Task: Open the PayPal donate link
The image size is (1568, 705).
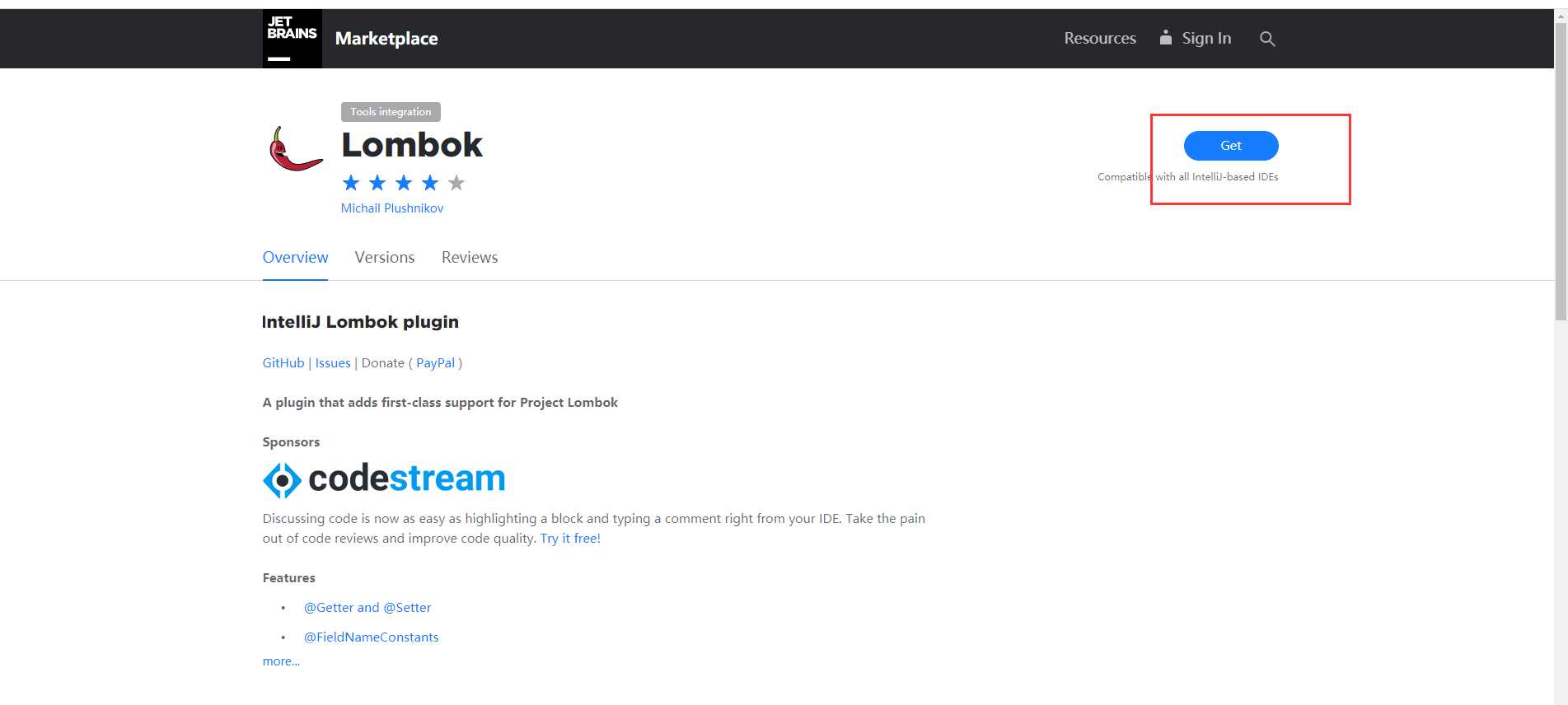Action: click(435, 363)
